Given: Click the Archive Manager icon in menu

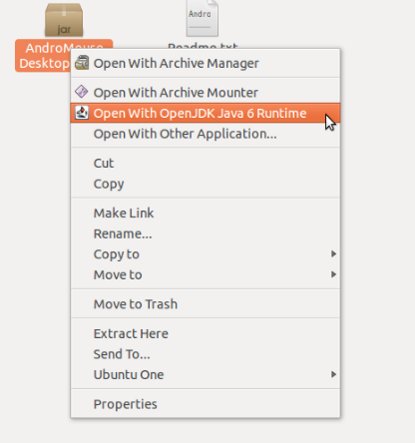Looking at the screenshot, I should click(x=82, y=63).
